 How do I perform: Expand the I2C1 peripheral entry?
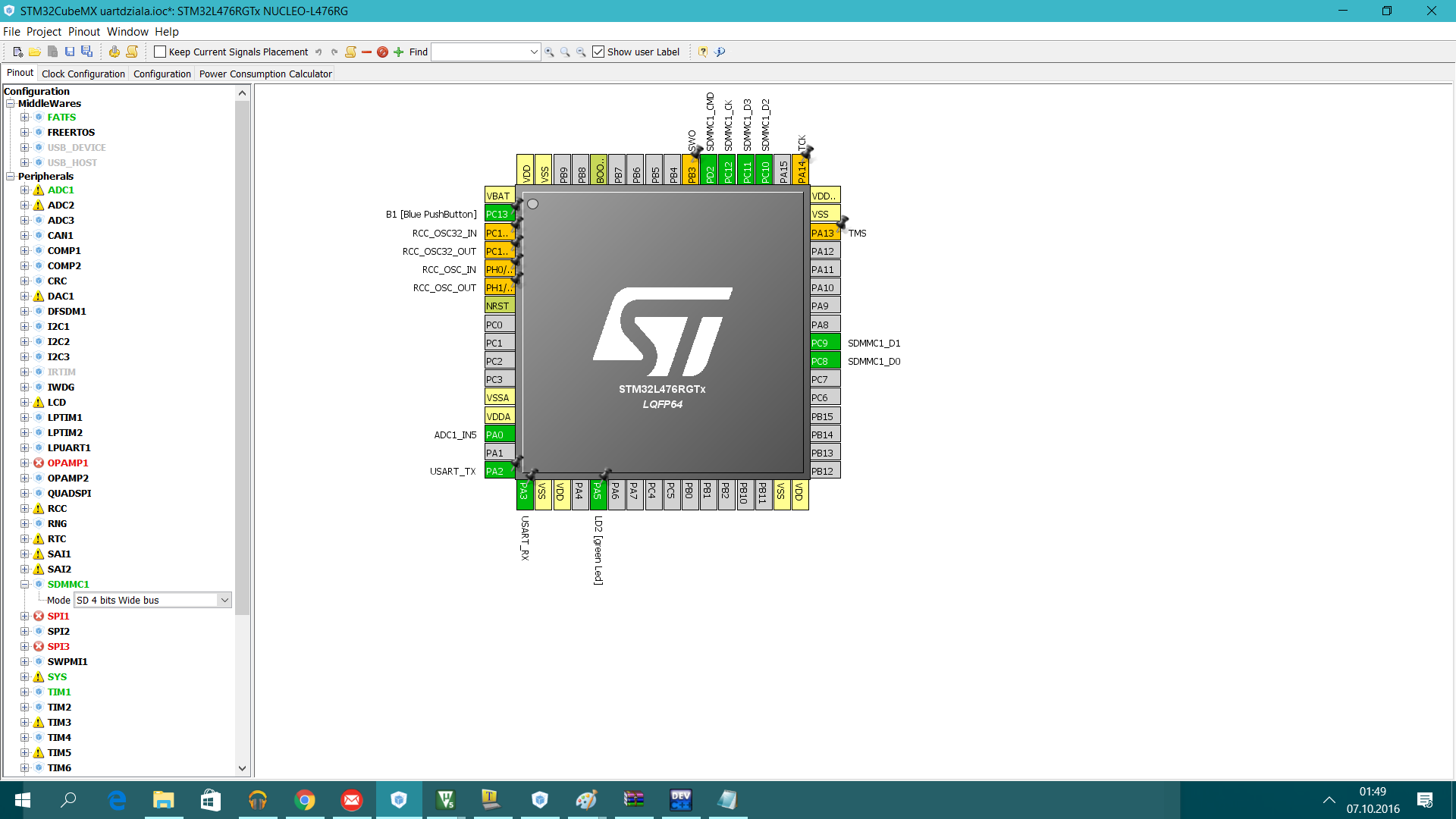pyautogui.click(x=25, y=326)
